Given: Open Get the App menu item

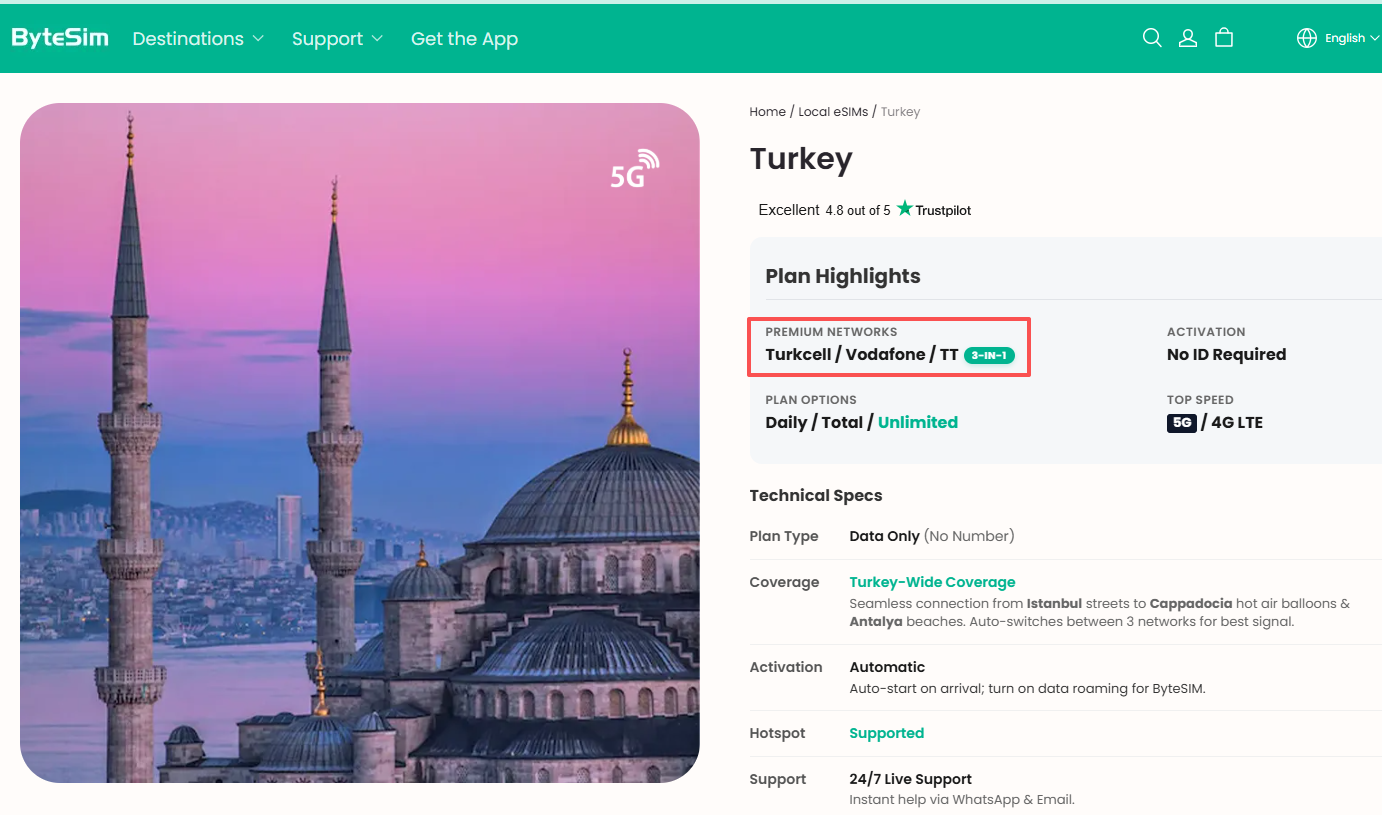Looking at the screenshot, I should click(x=464, y=39).
